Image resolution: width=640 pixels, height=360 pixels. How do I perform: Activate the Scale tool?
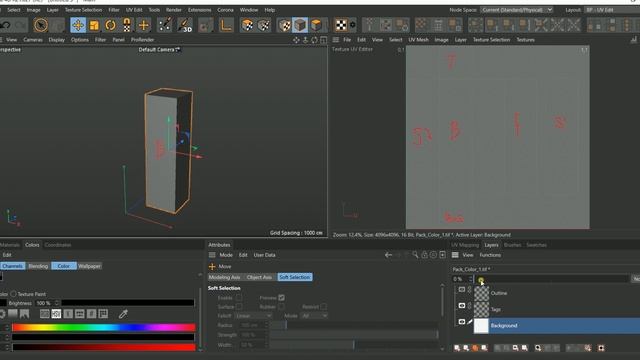click(94, 25)
